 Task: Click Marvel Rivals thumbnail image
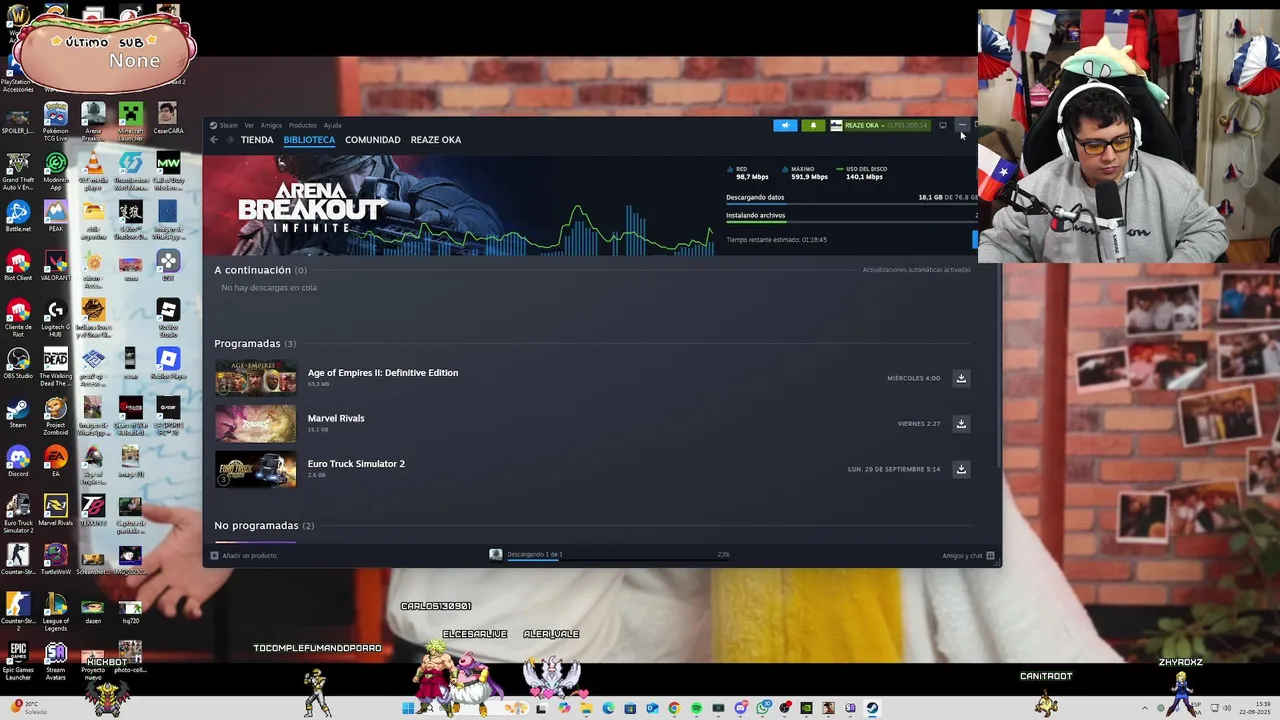256,423
